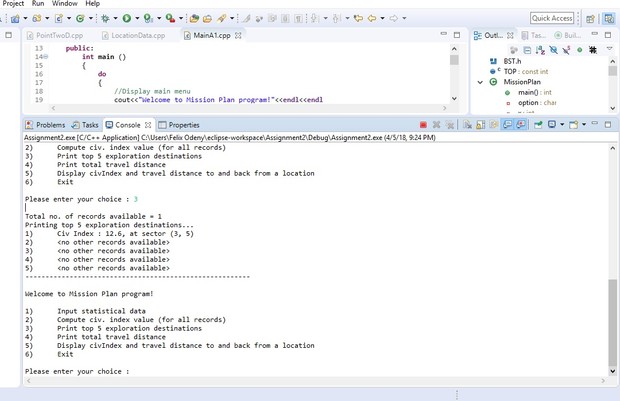The width and height of the screenshot is (620, 401).
Task: Switch to the LocationData.cpp editor tab
Action: click(134, 36)
